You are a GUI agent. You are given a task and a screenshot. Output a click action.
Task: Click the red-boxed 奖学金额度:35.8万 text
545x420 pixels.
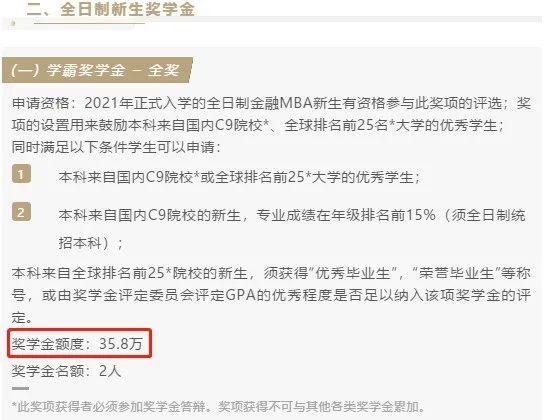tap(78, 344)
